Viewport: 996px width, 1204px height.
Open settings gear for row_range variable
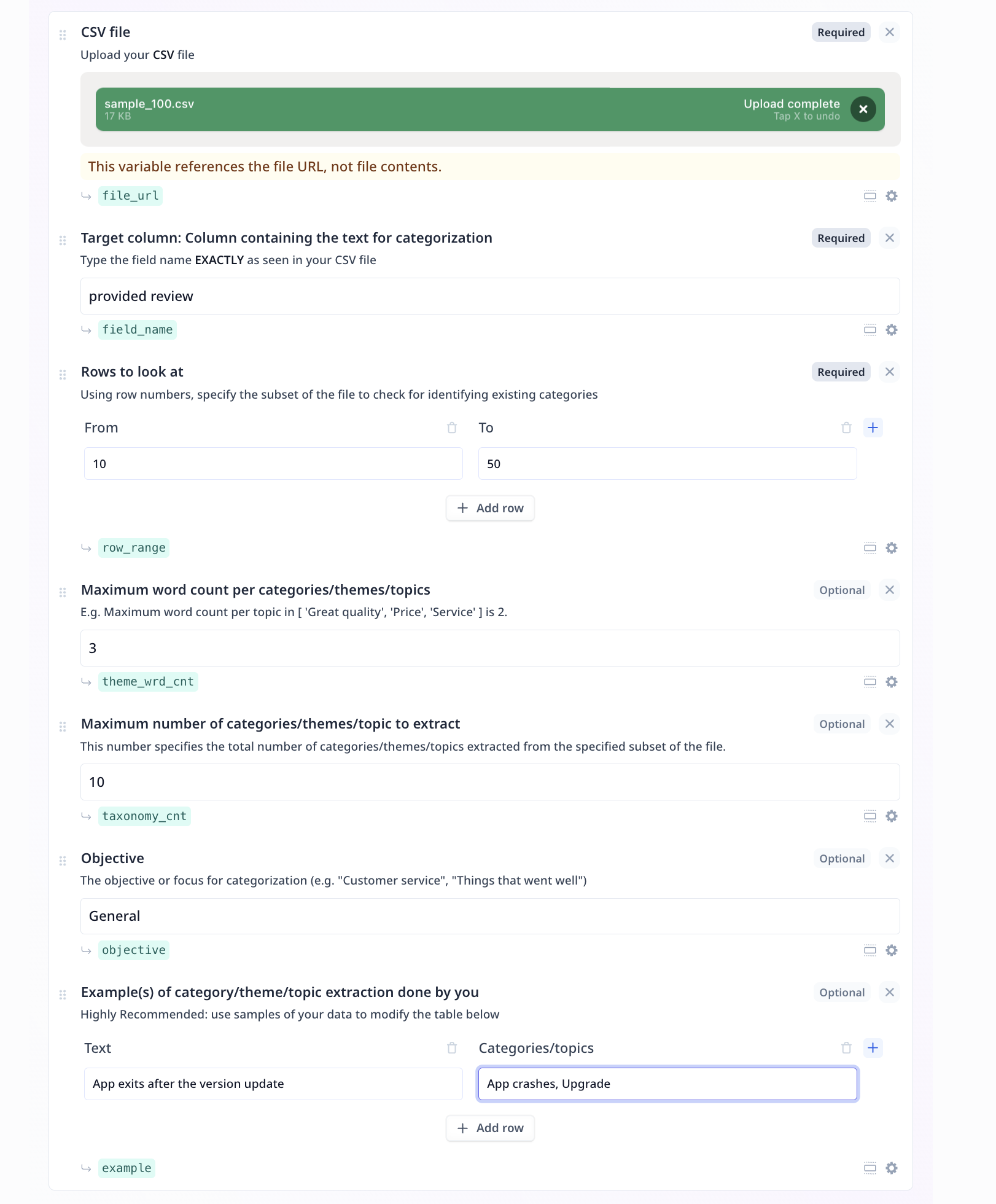point(892,548)
